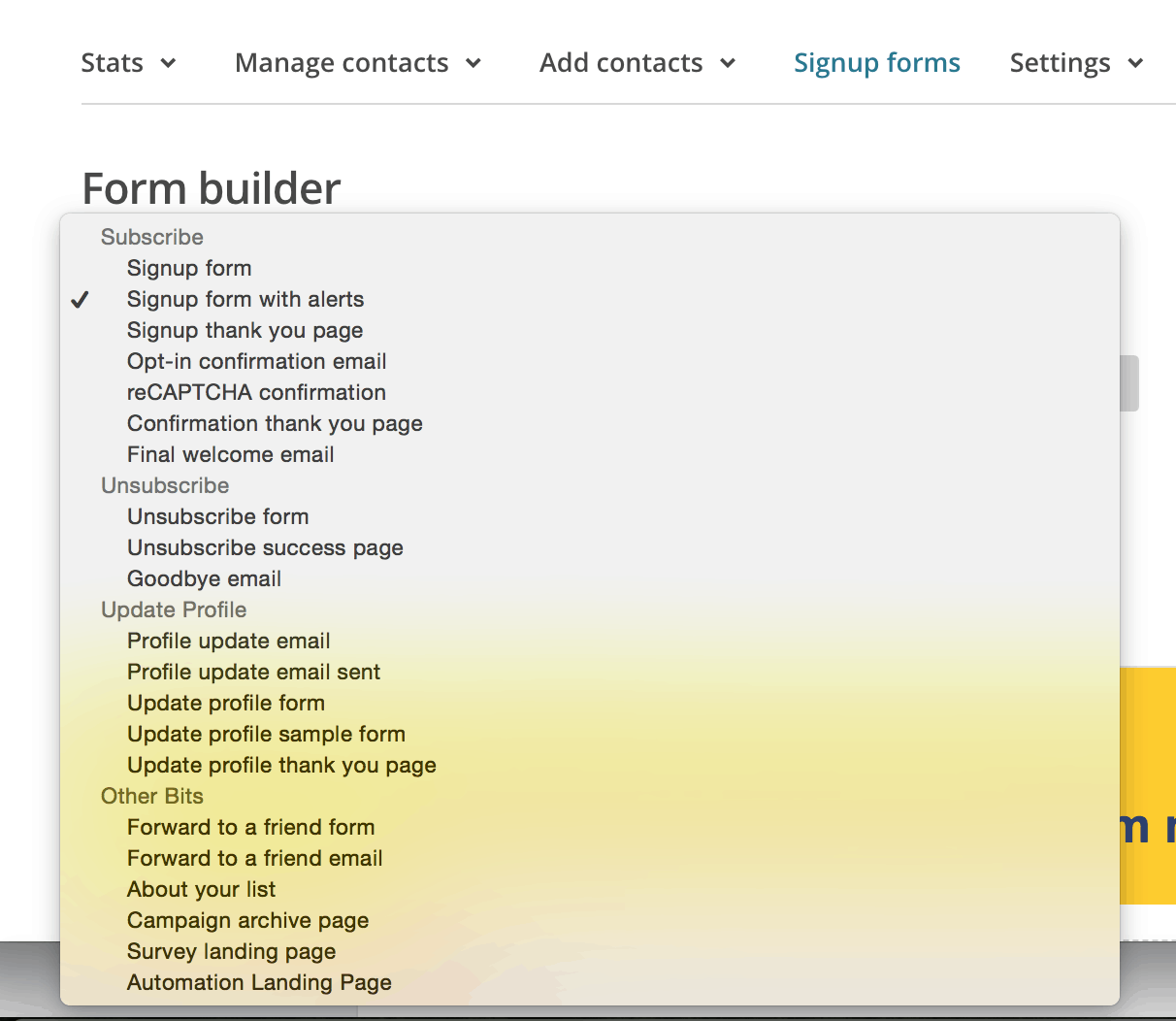The width and height of the screenshot is (1176, 1021).
Task: Select Automation Landing Page option
Action: pos(259,983)
